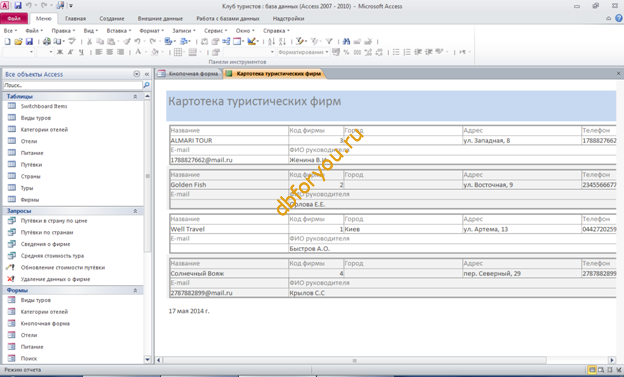Open the Записи dropdown menu
The image size is (624, 377).
point(184,31)
